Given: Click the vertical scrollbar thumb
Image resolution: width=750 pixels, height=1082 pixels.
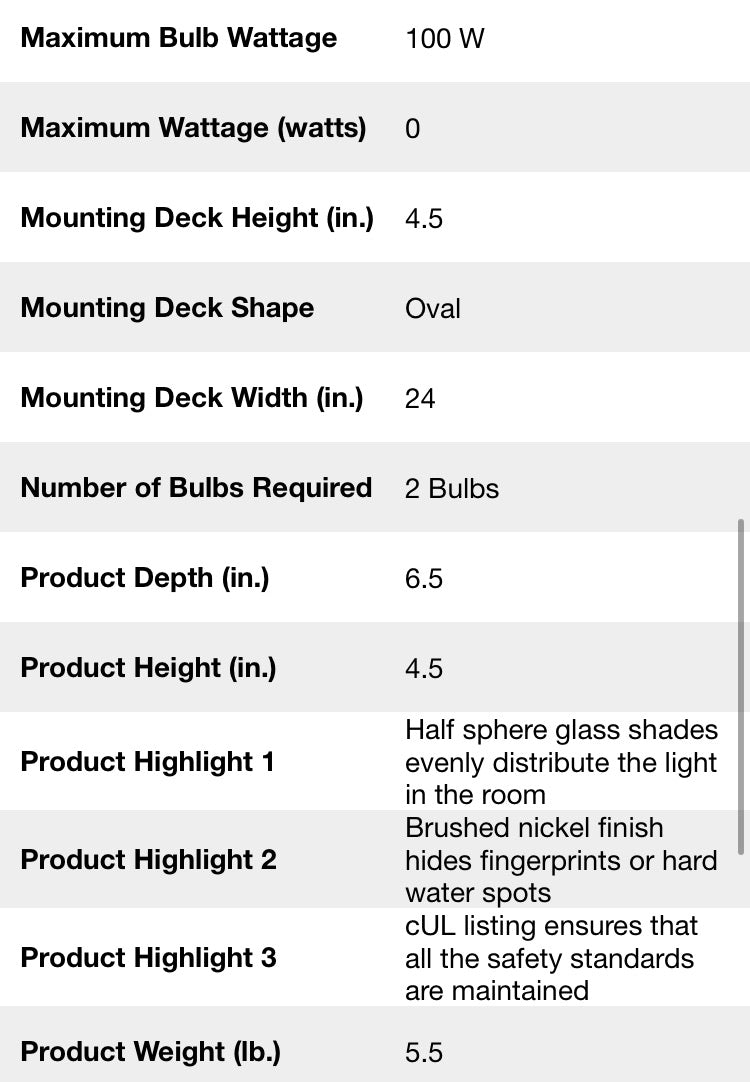Looking at the screenshot, I should pos(741,687).
